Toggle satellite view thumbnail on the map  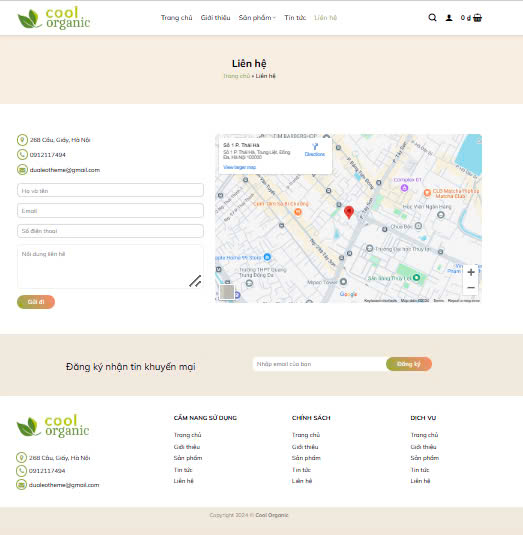click(x=227, y=292)
